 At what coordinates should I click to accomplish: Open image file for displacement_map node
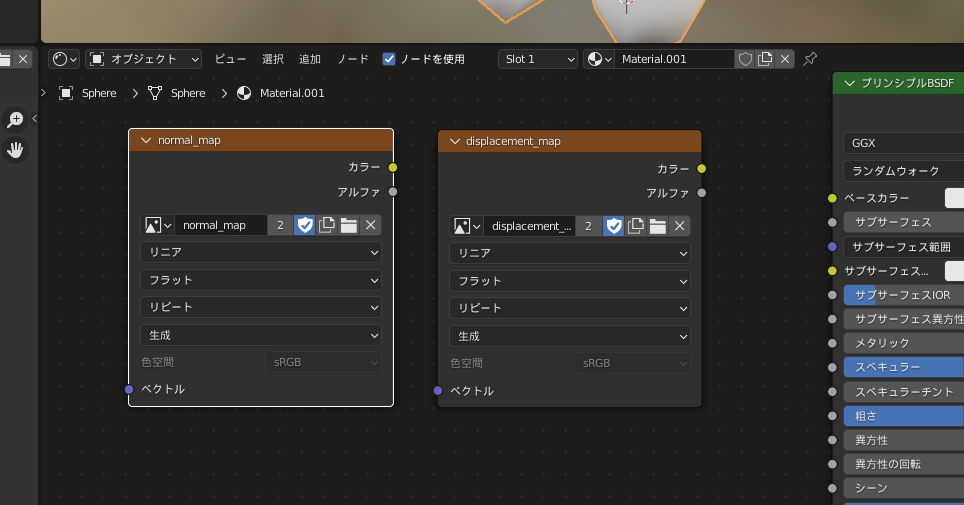657,226
